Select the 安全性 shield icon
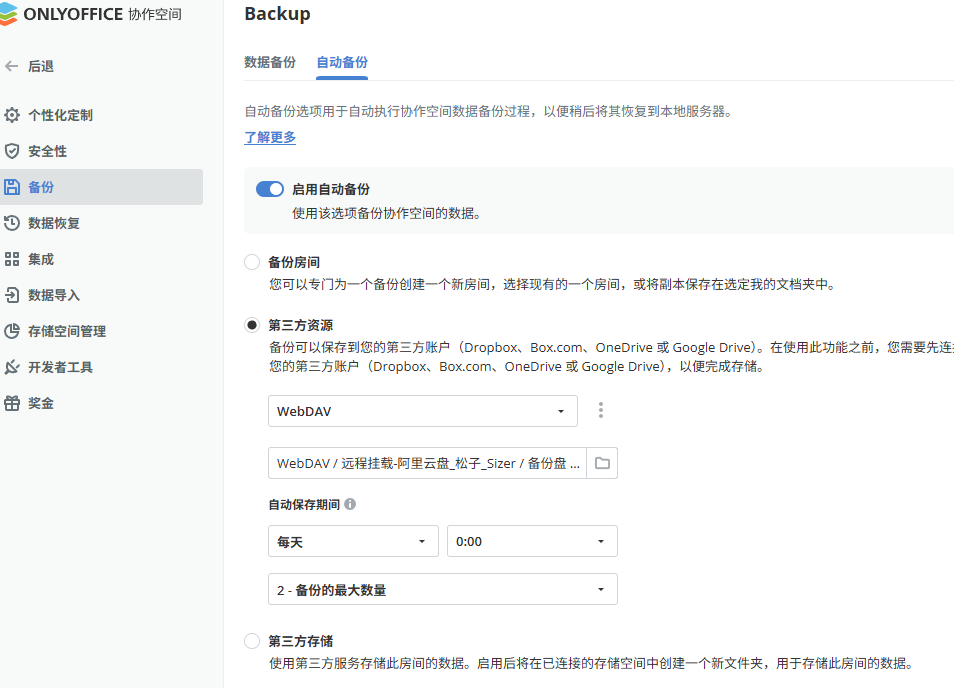954x688 pixels. [x=12, y=151]
